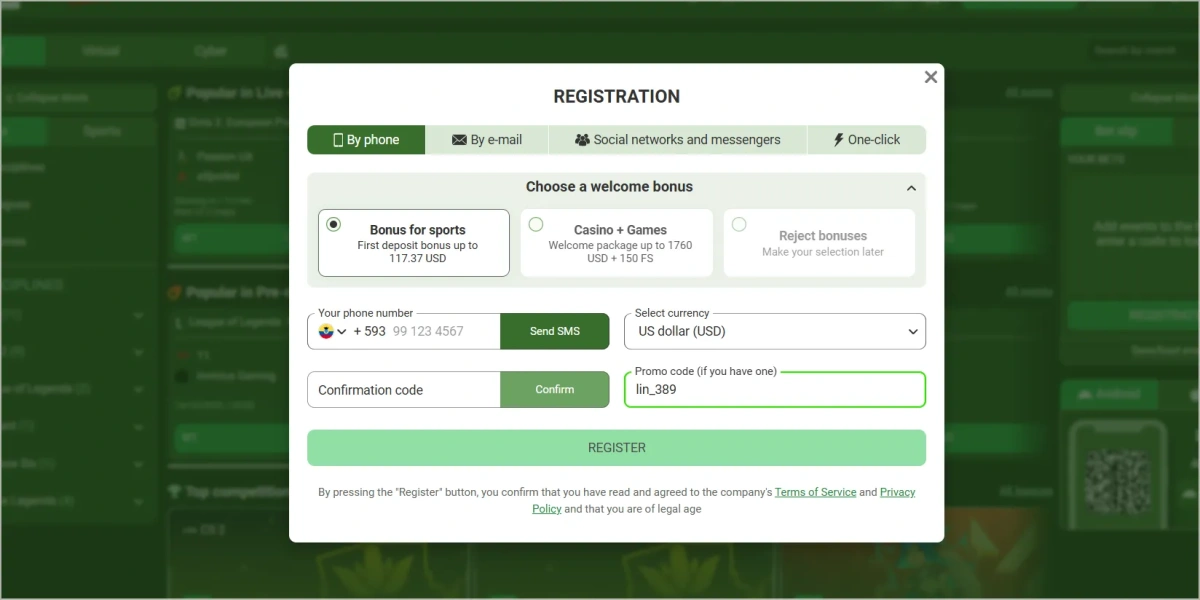Click the green Confirm button

(x=554, y=390)
